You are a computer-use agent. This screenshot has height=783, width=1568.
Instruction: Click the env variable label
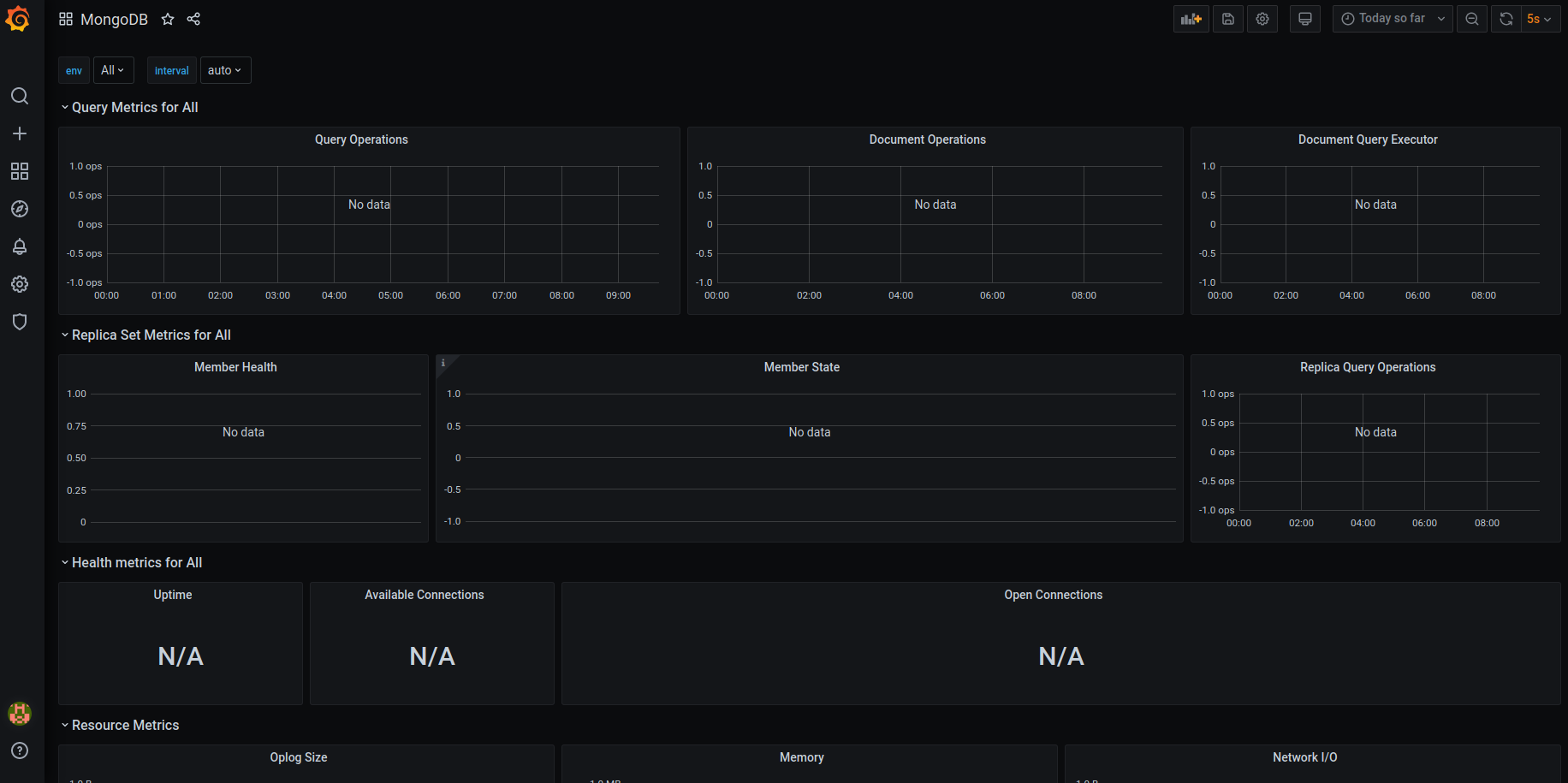74,70
